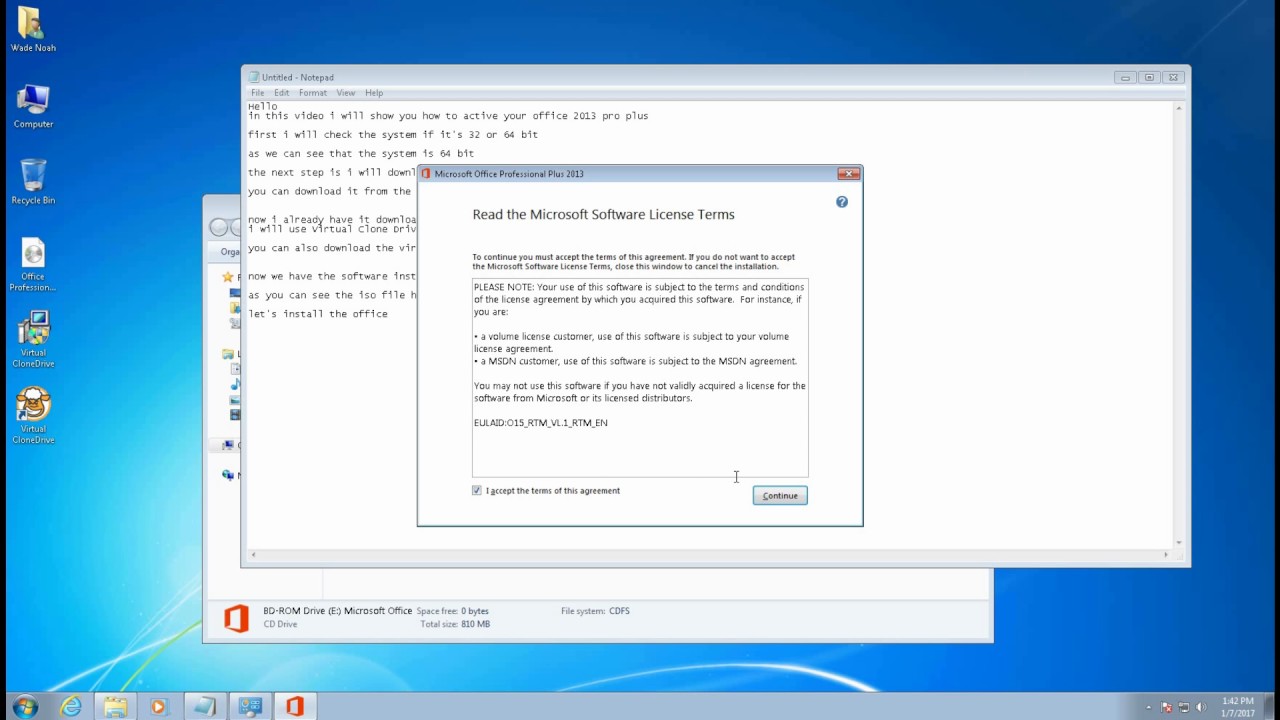Maximize the Notepad window
The image size is (1280, 720).
[1149, 77]
